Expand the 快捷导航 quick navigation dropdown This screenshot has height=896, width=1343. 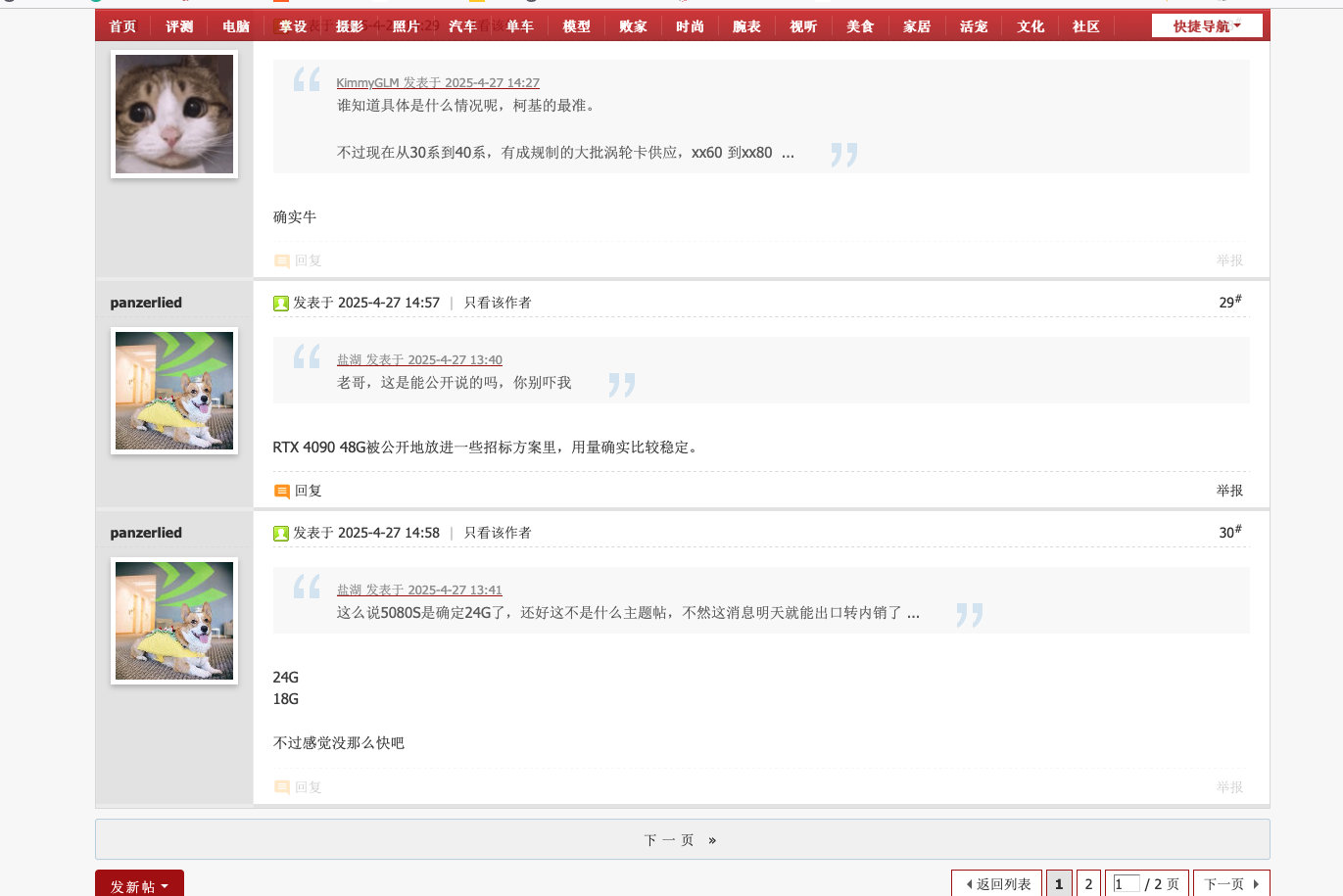pyautogui.click(x=1207, y=26)
